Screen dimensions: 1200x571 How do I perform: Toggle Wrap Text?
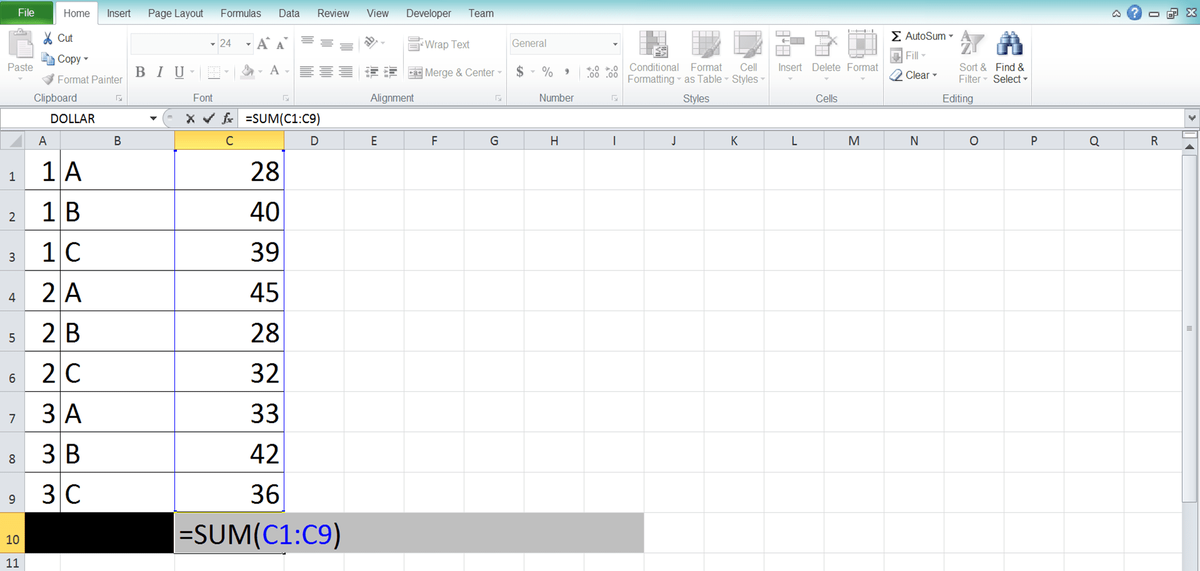439,44
